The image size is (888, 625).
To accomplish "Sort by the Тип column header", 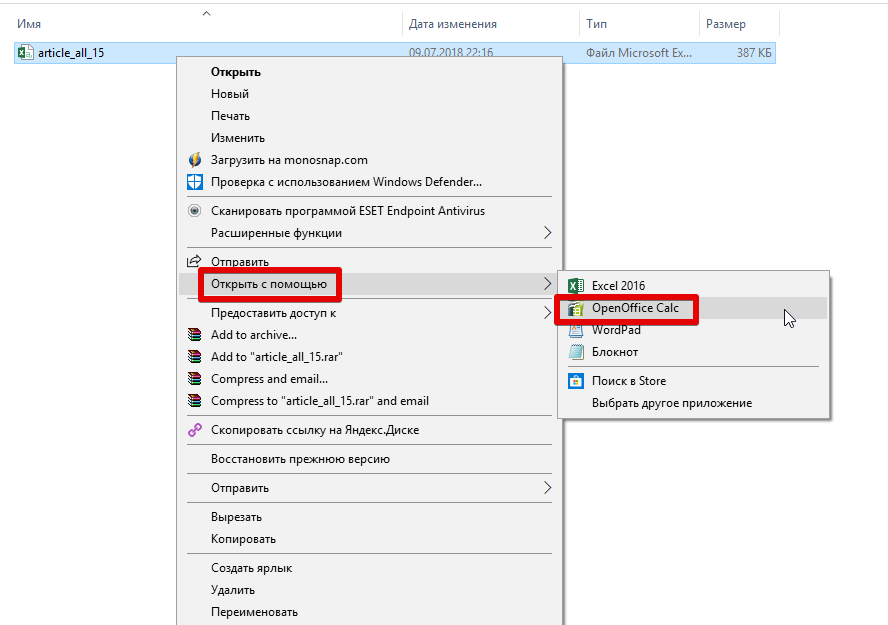I will coord(596,24).
